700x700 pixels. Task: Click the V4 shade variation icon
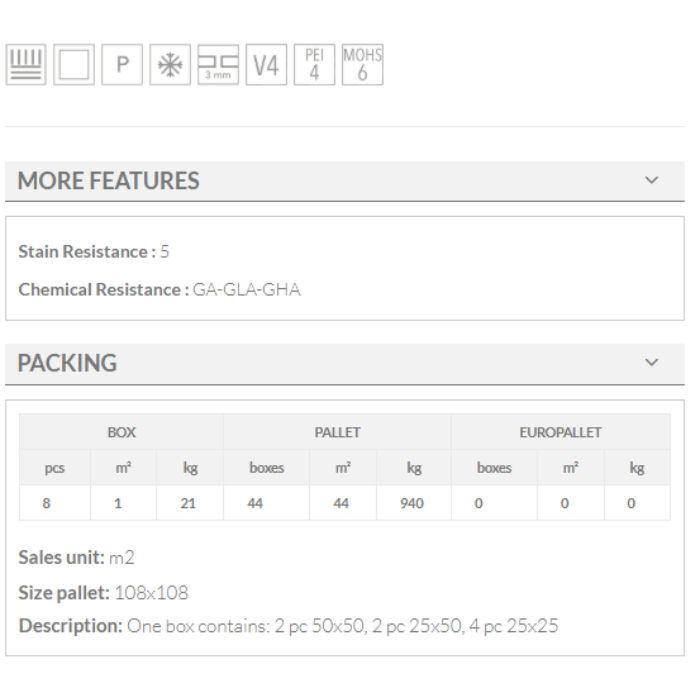point(266,66)
